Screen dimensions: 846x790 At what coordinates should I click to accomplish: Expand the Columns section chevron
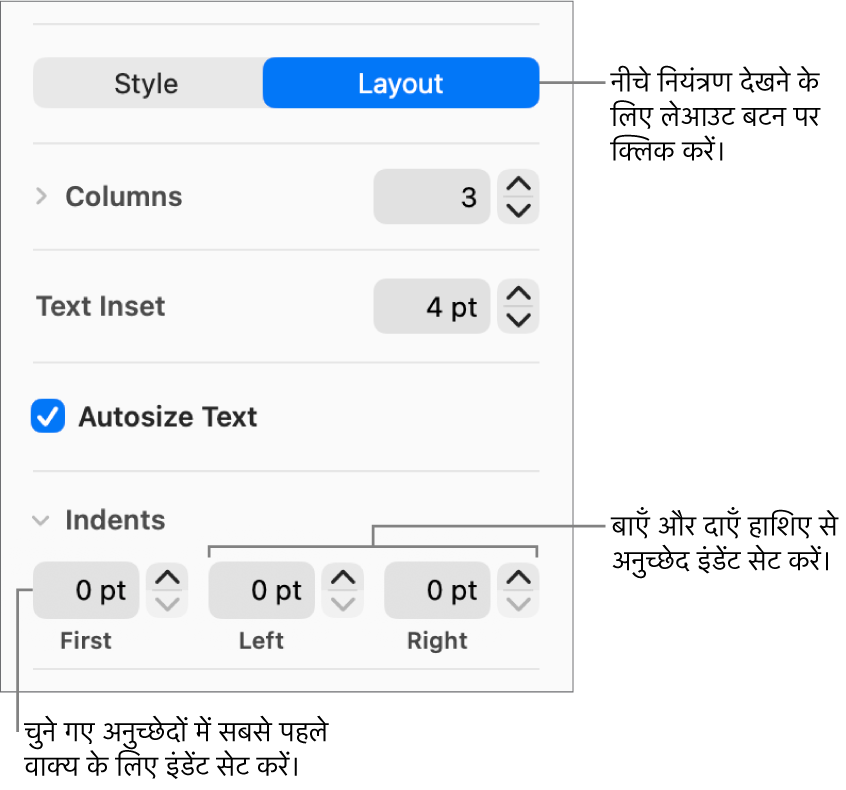click(41, 197)
